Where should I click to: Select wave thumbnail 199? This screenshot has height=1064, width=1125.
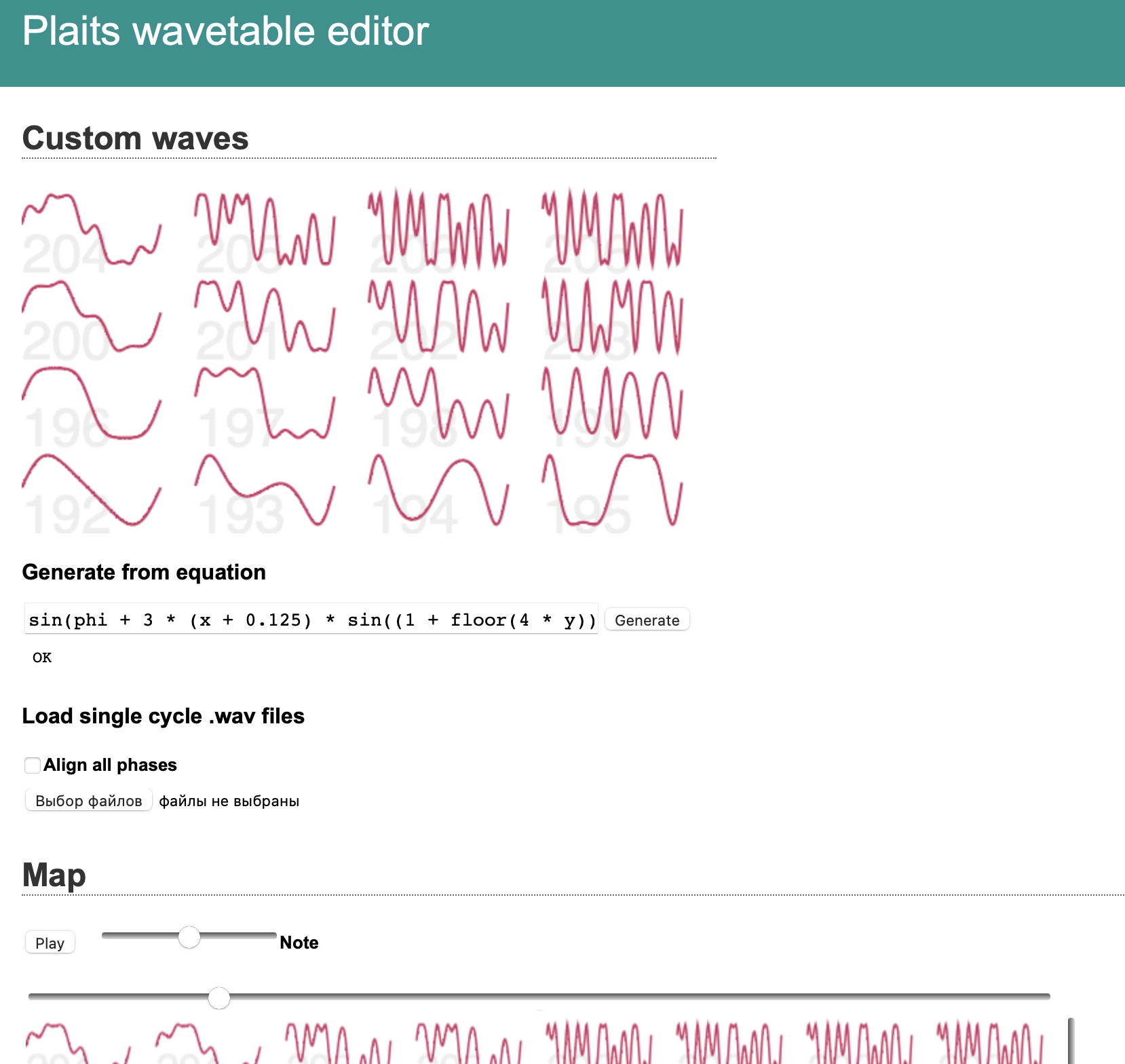(613, 404)
